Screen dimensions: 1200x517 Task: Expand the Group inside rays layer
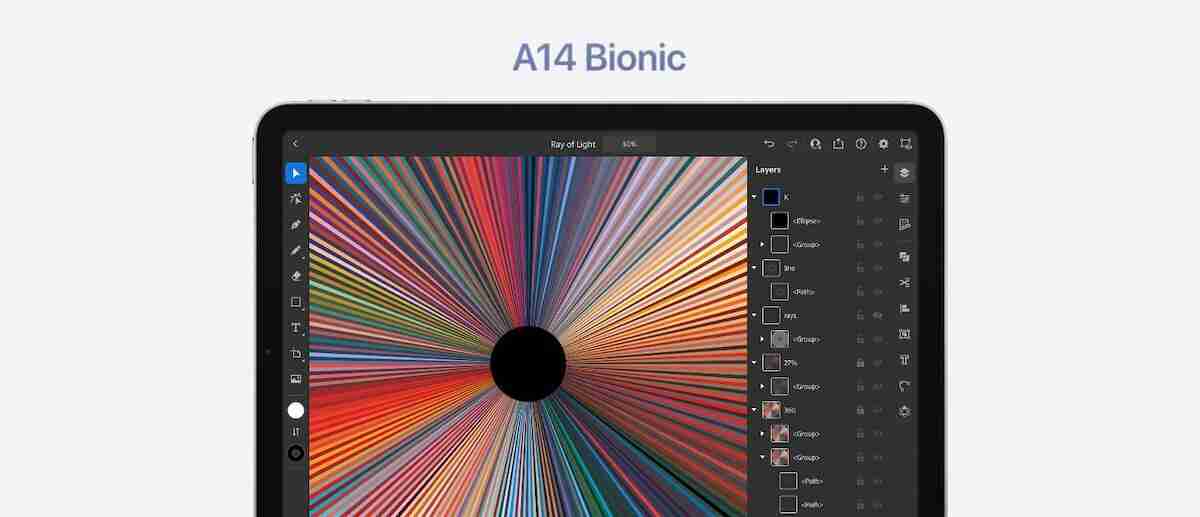762,339
